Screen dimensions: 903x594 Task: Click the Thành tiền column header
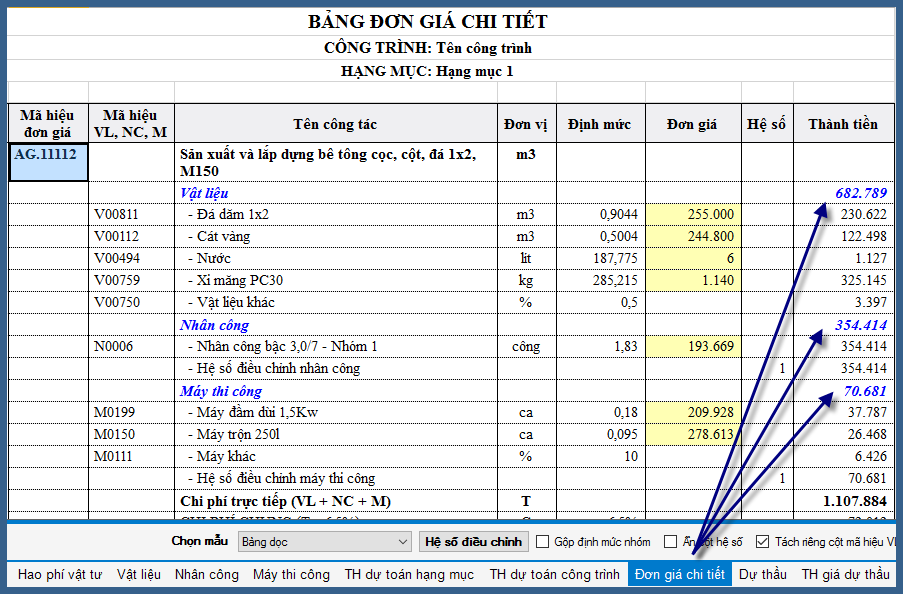point(842,124)
